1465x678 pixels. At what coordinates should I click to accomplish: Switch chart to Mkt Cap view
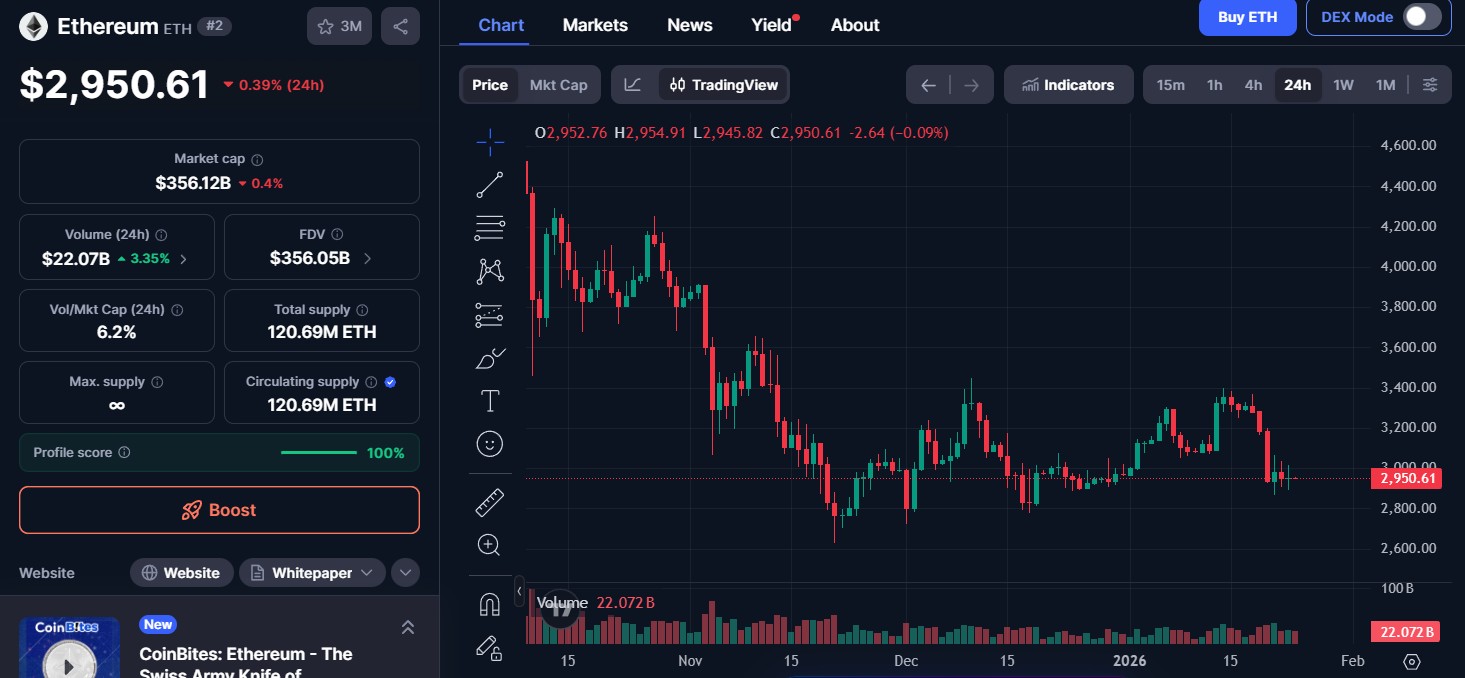558,85
